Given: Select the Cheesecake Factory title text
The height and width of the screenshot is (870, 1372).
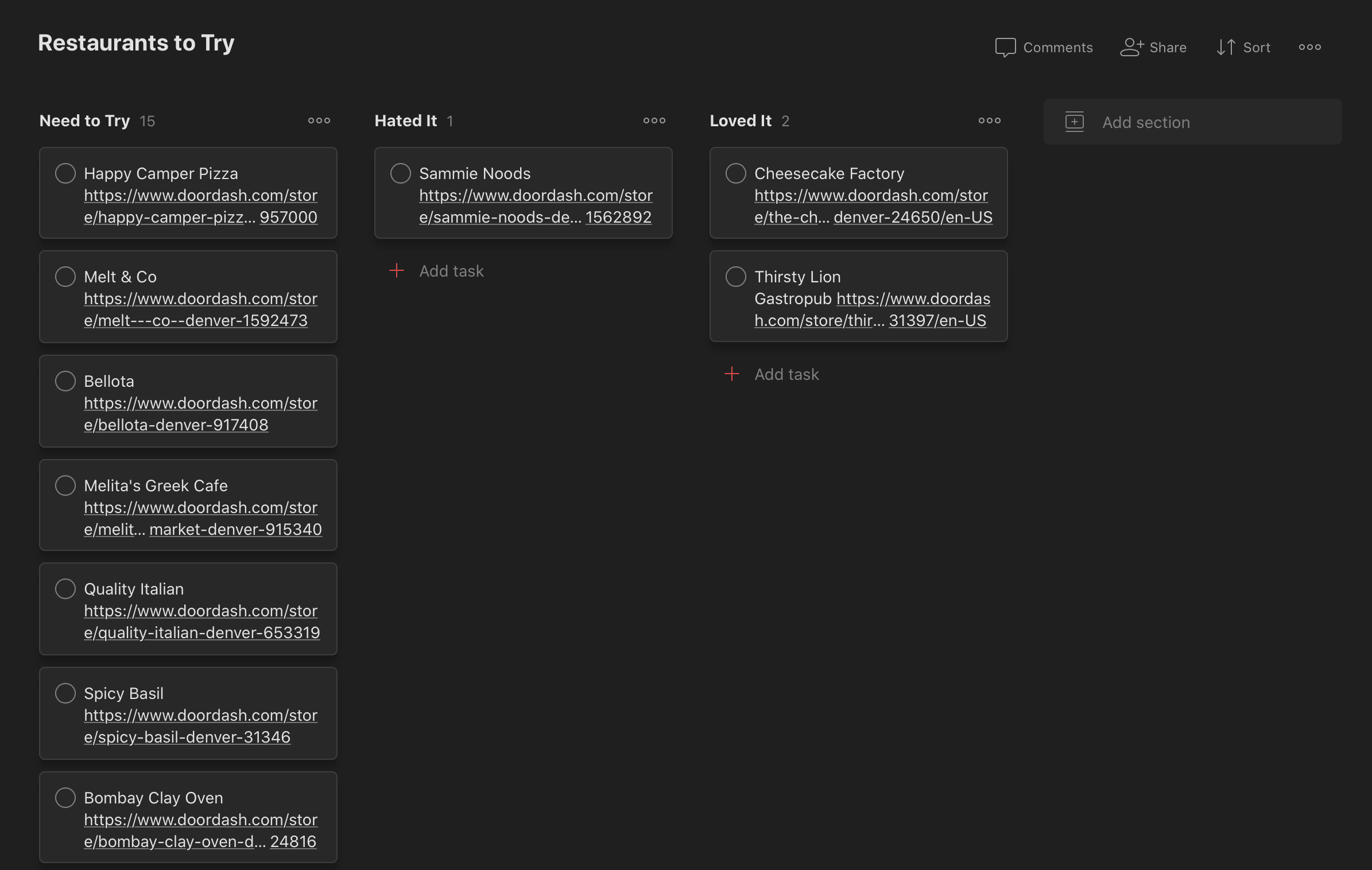Looking at the screenshot, I should (829, 173).
